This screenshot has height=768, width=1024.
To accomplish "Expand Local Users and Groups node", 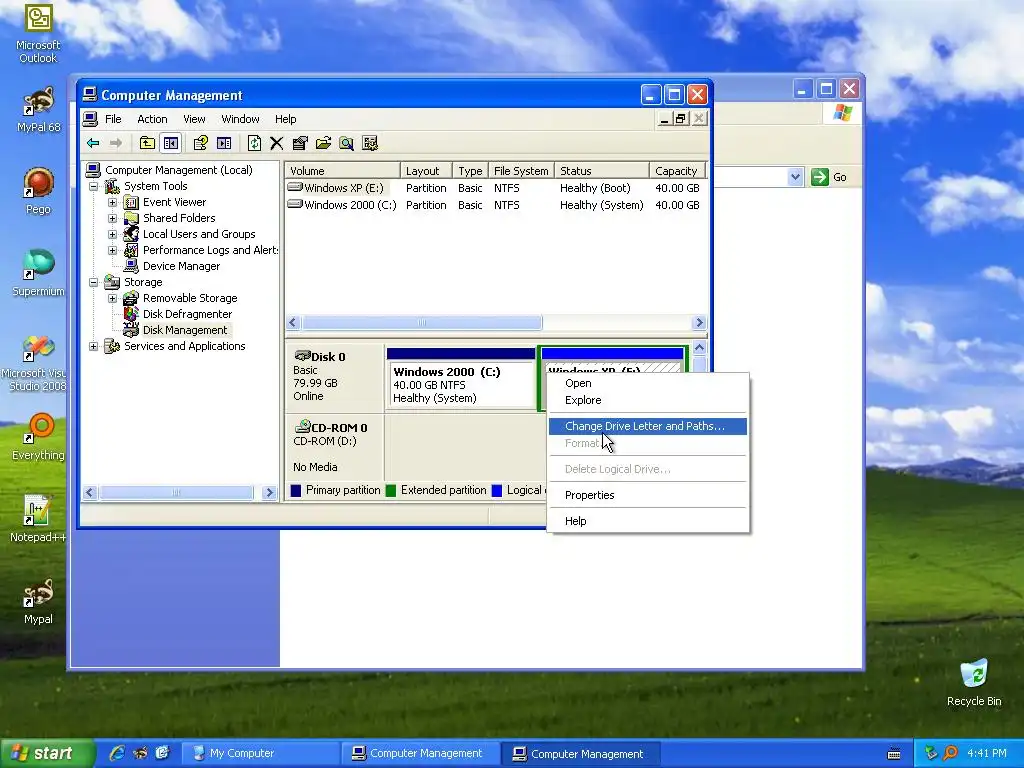I will pyautogui.click(x=112, y=234).
